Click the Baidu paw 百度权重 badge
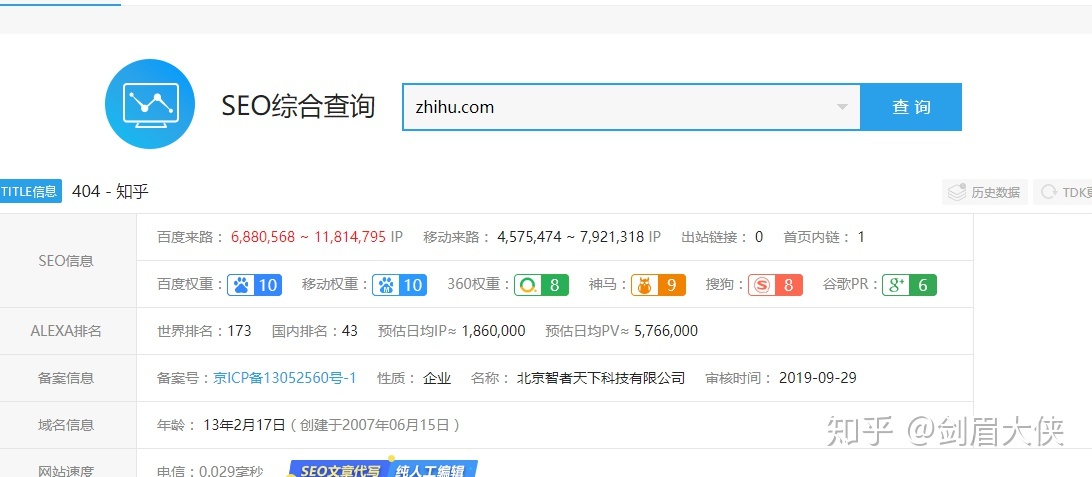1092x477 pixels. [x=254, y=285]
